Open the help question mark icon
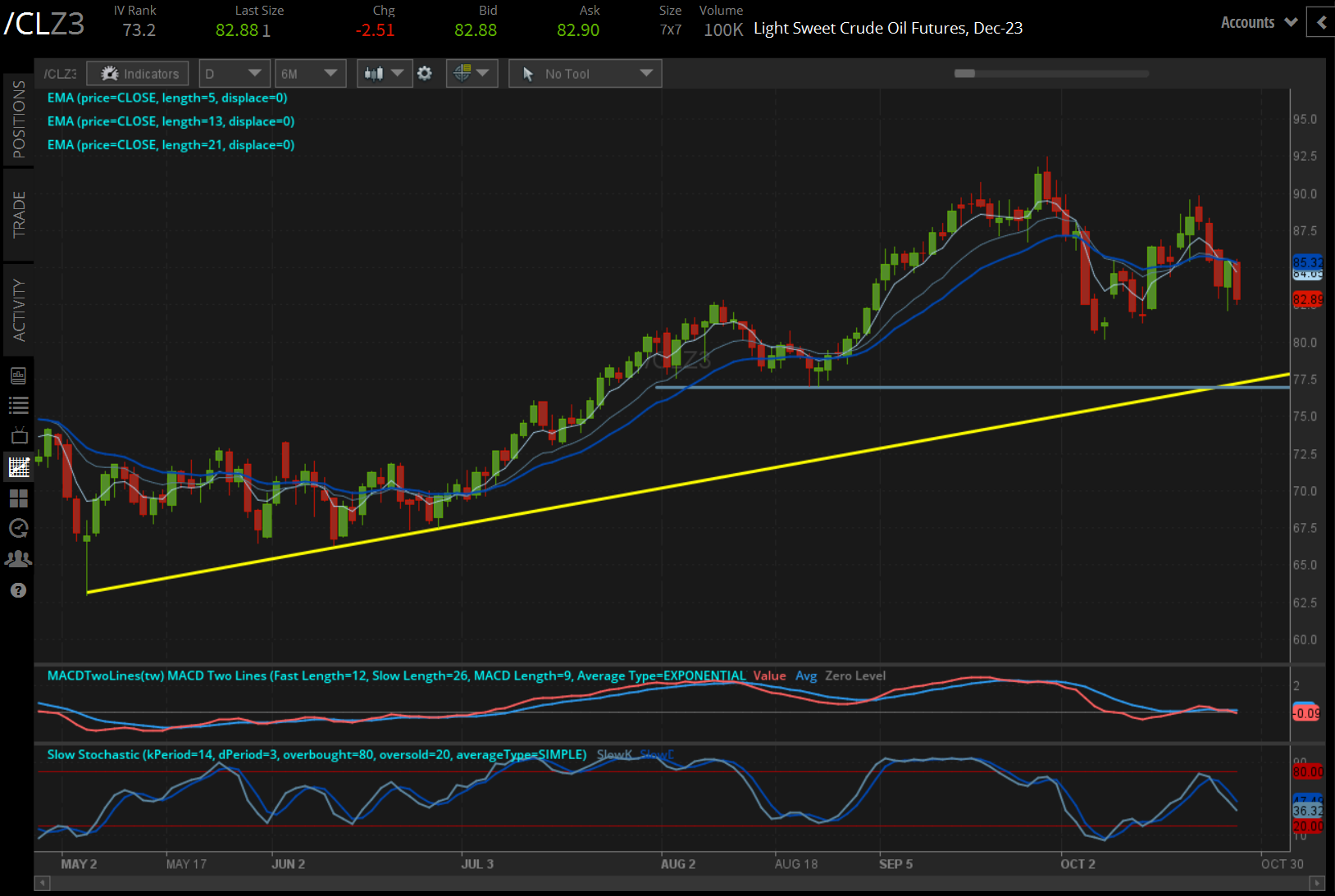 click(x=18, y=590)
